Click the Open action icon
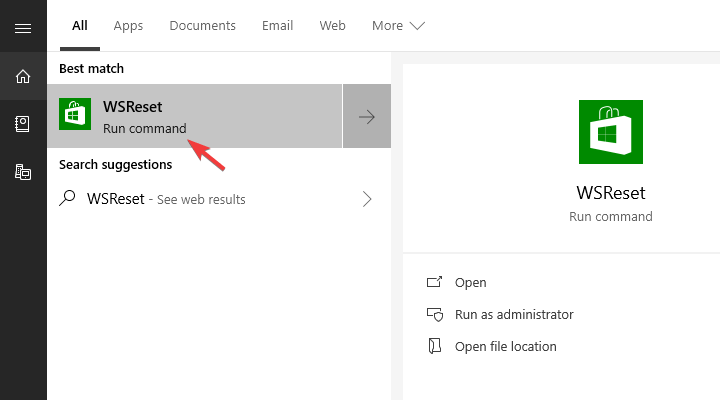 click(434, 282)
